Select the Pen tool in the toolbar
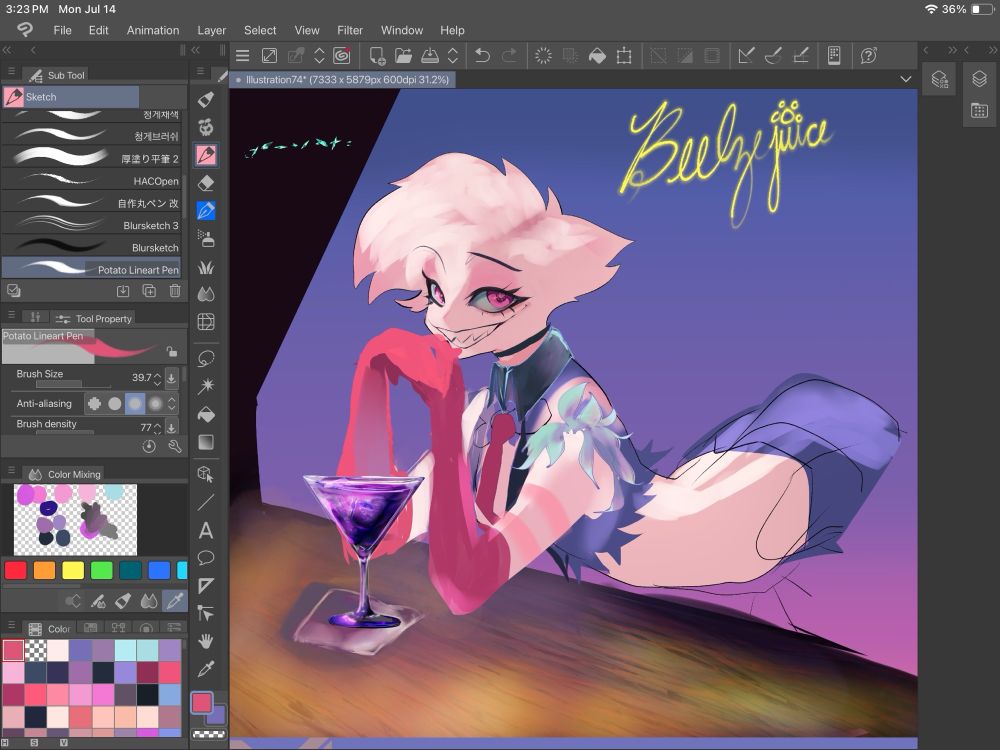 pos(206,155)
